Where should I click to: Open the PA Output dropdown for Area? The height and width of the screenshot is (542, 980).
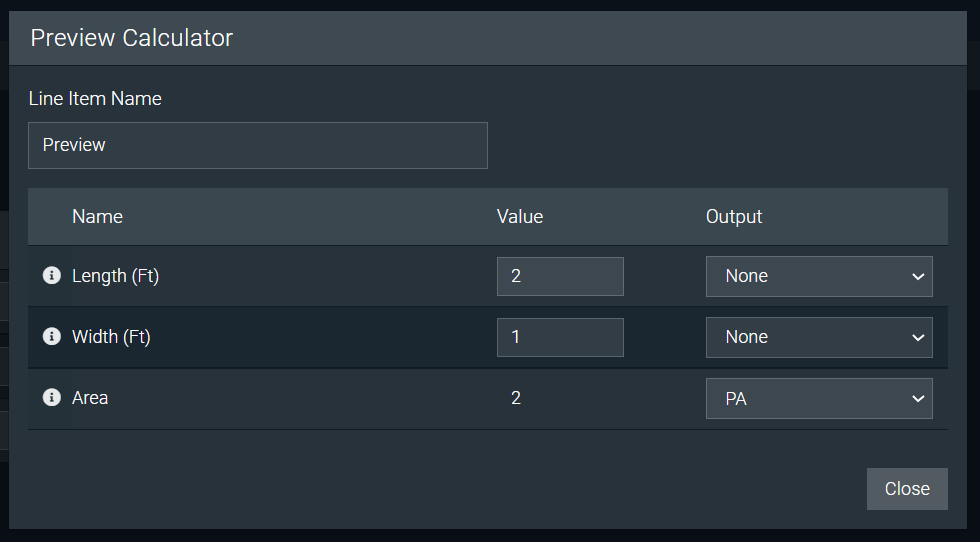(x=819, y=398)
